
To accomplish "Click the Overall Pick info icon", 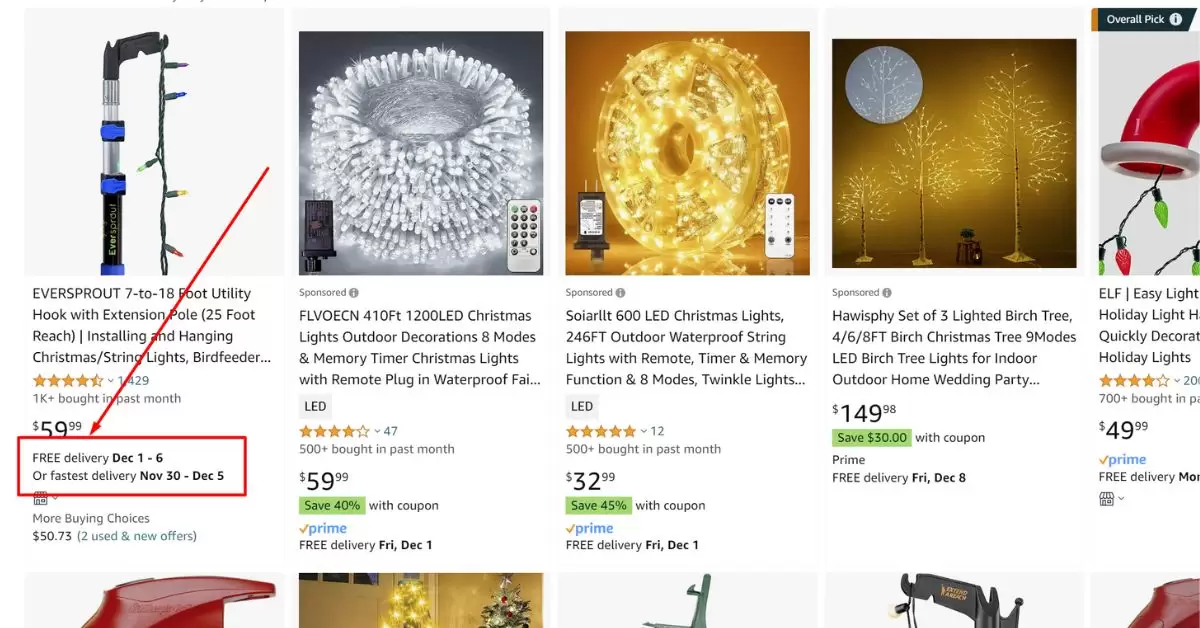I will (x=1175, y=19).
